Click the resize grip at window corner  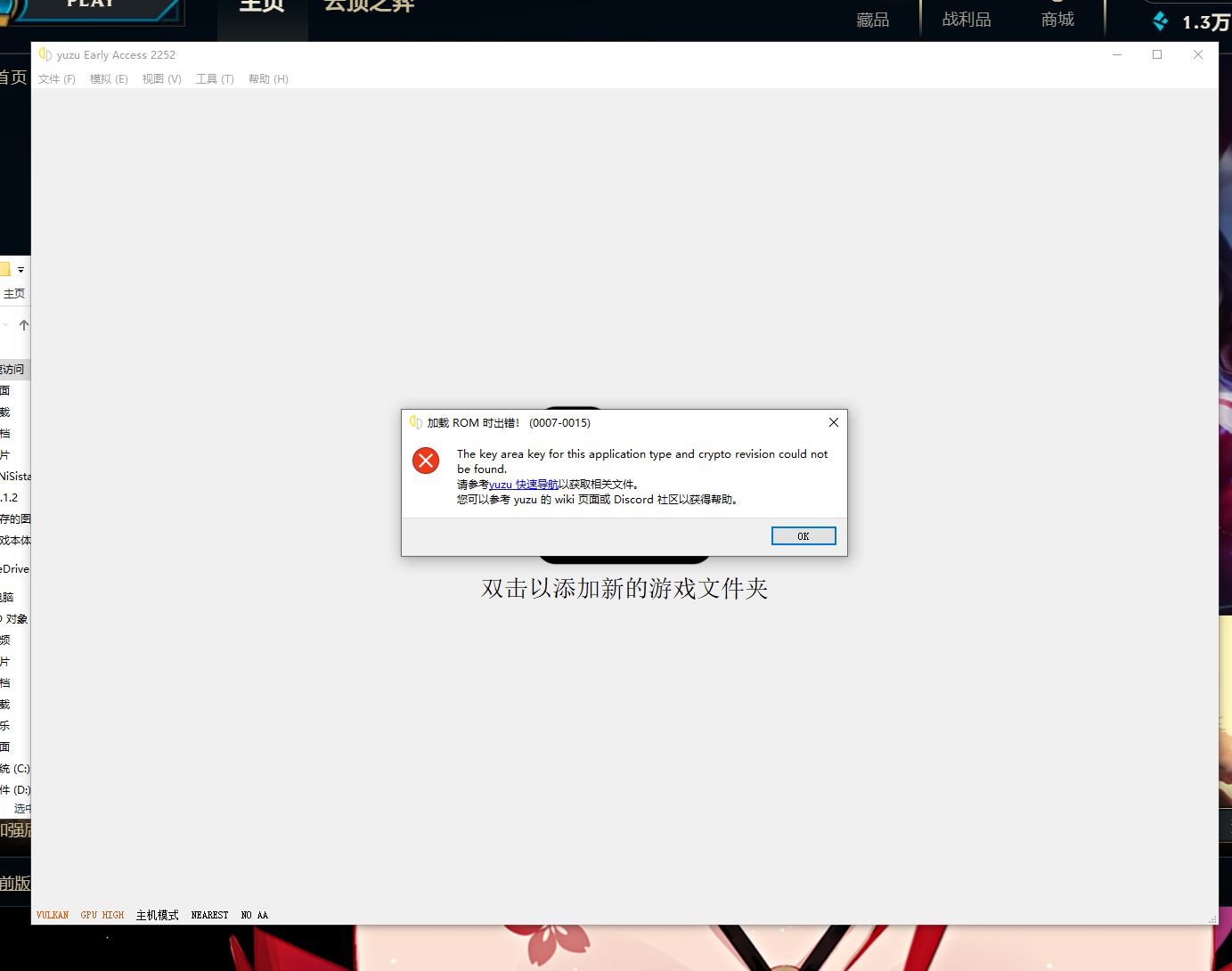pos(1212,918)
